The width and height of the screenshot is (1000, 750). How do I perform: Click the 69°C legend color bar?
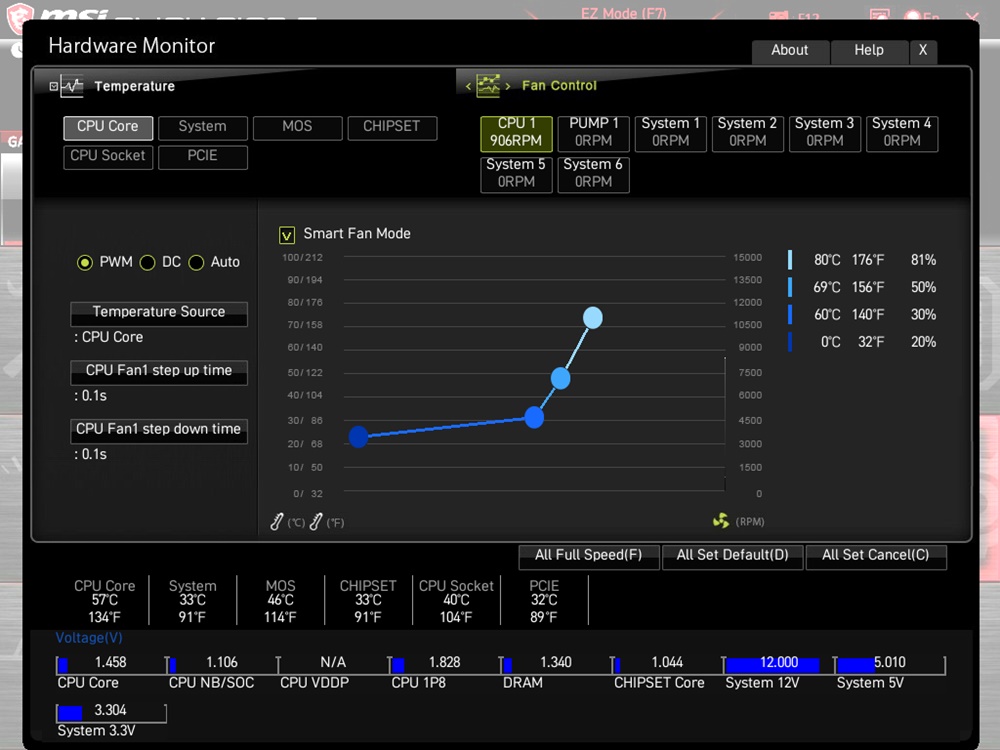coord(790,287)
